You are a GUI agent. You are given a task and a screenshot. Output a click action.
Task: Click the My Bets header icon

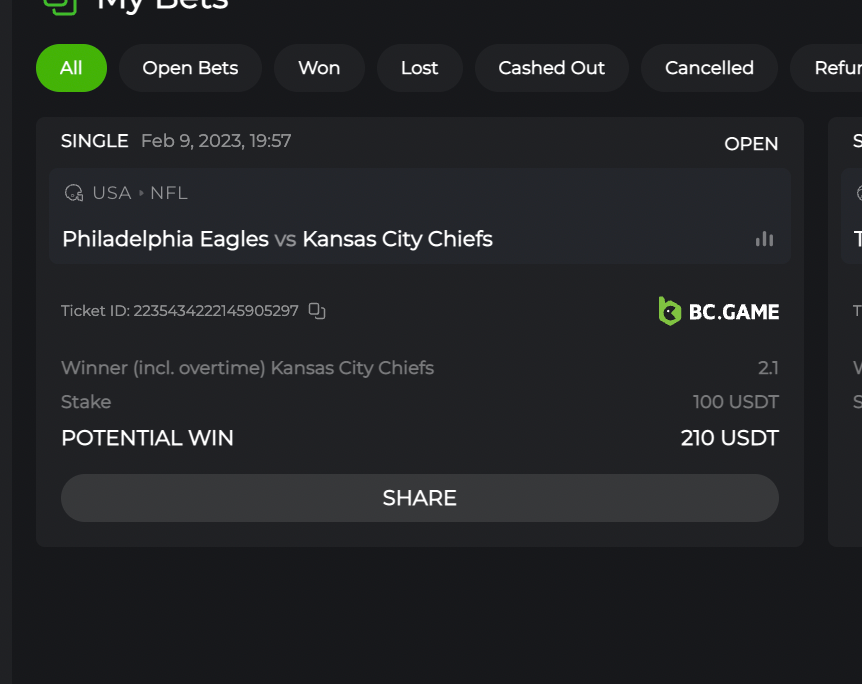click(x=60, y=4)
